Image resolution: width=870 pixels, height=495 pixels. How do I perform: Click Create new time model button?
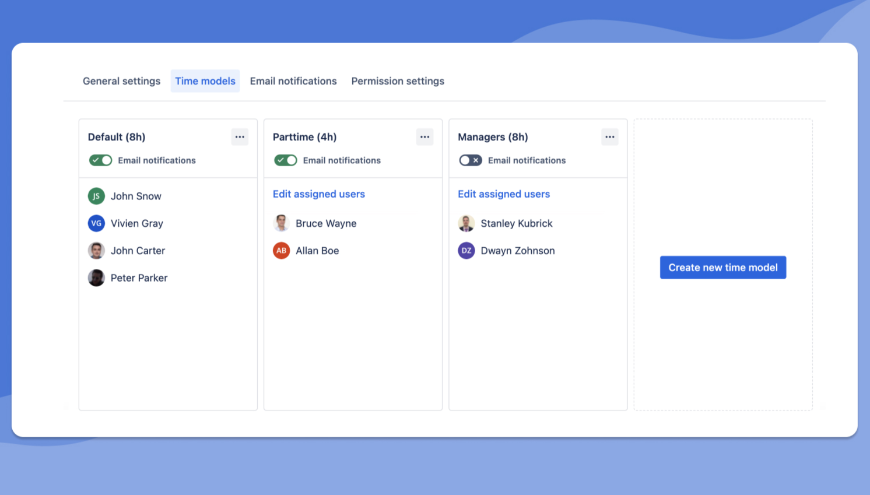pos(723,267)
